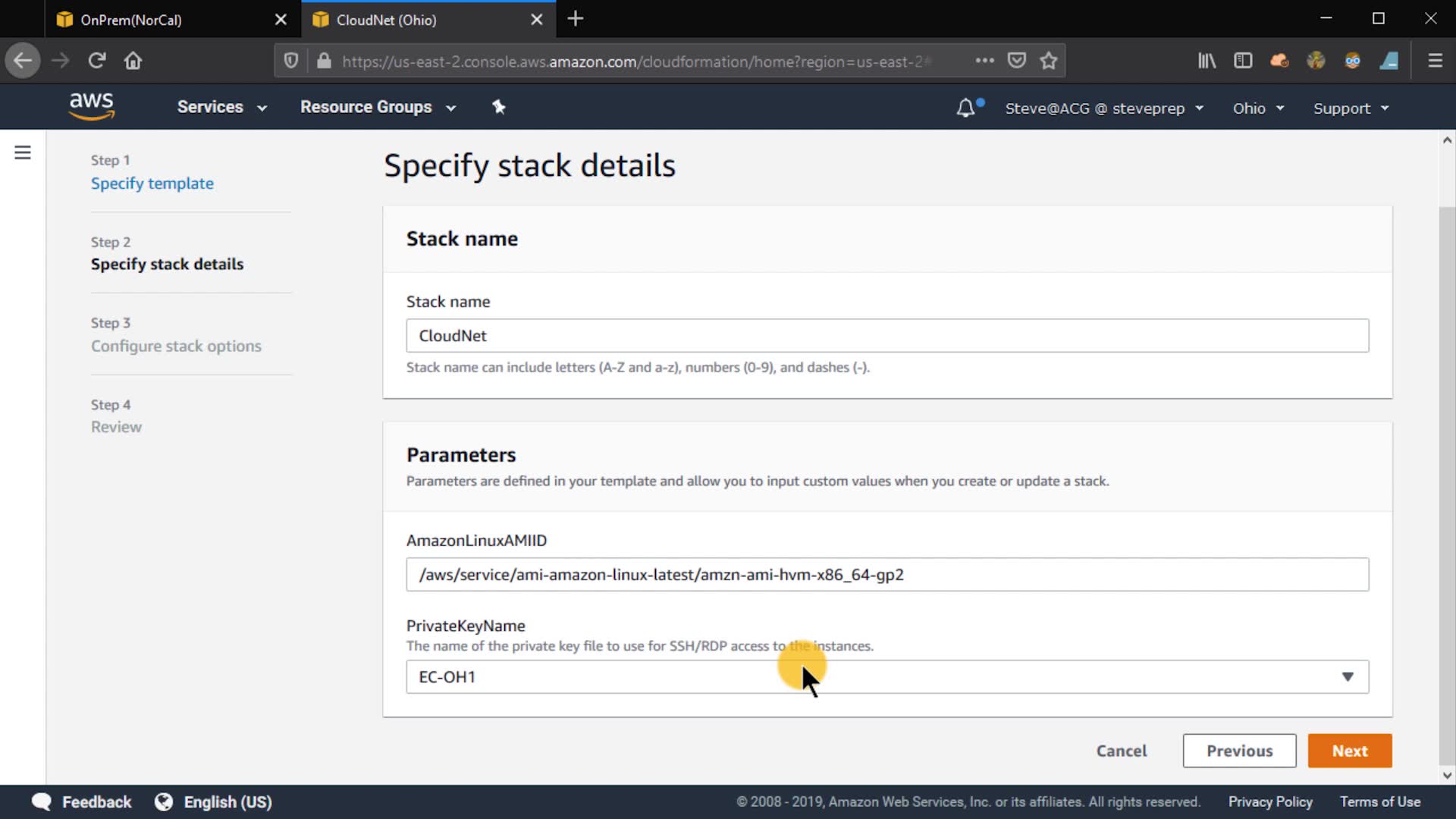The image size is (1456, 819).
Task: Click the Save to Pocket icon
Action: pyautogui.click(x=1016, y=61)
